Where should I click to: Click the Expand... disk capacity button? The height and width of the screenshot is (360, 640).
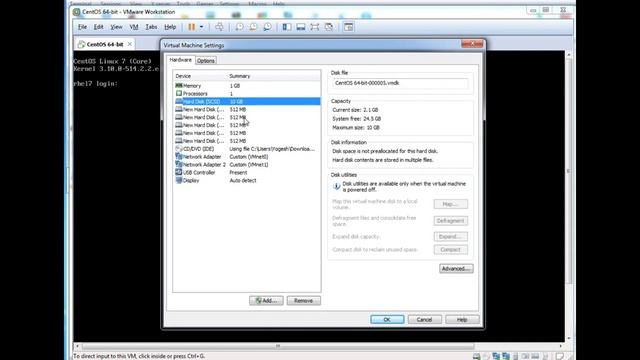pyautogui.click(x=451, y=237)
